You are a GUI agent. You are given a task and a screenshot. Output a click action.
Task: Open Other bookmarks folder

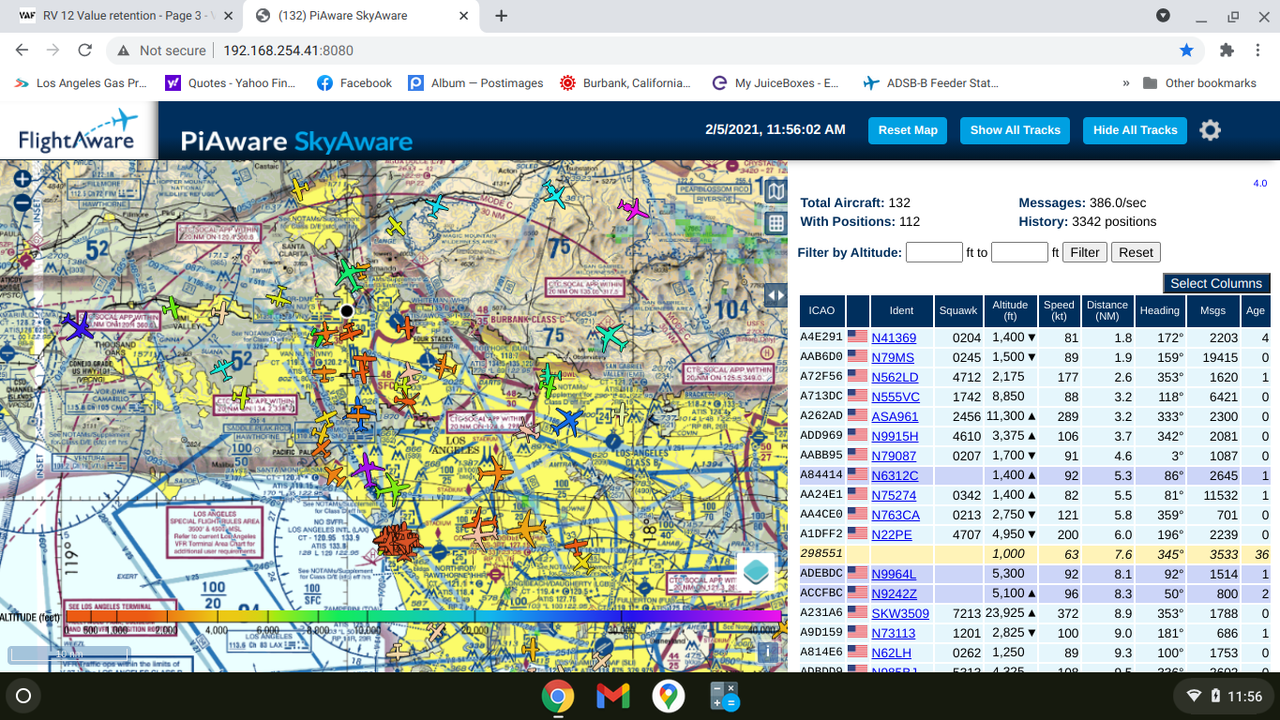click(1199, 83)
